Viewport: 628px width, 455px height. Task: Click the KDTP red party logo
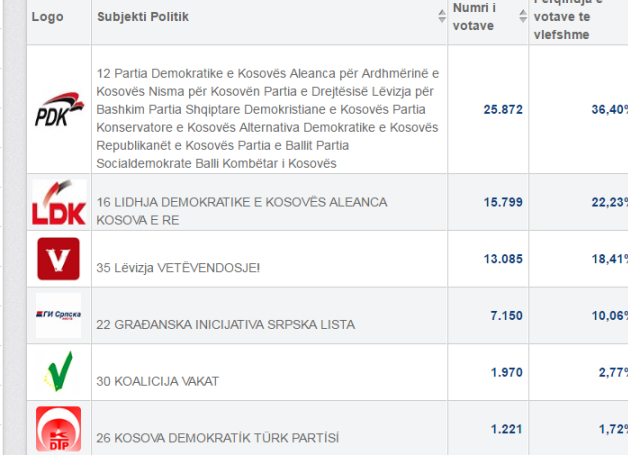(x=58, y=429)
